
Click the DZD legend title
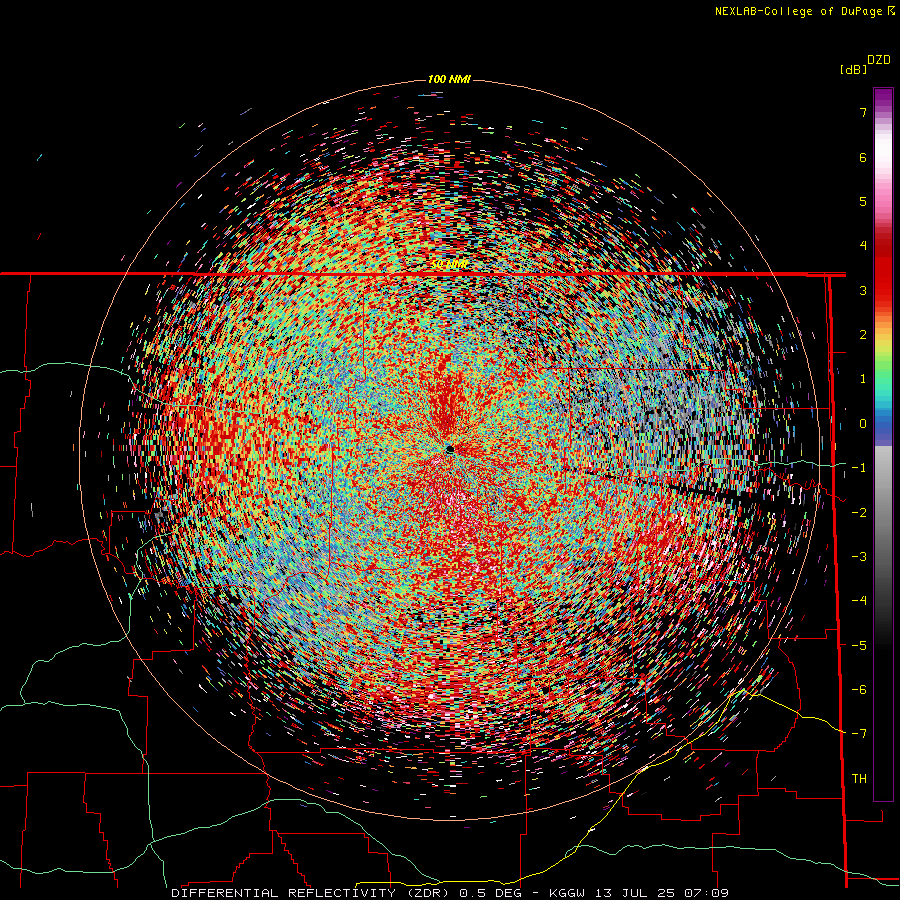[879, 60]
